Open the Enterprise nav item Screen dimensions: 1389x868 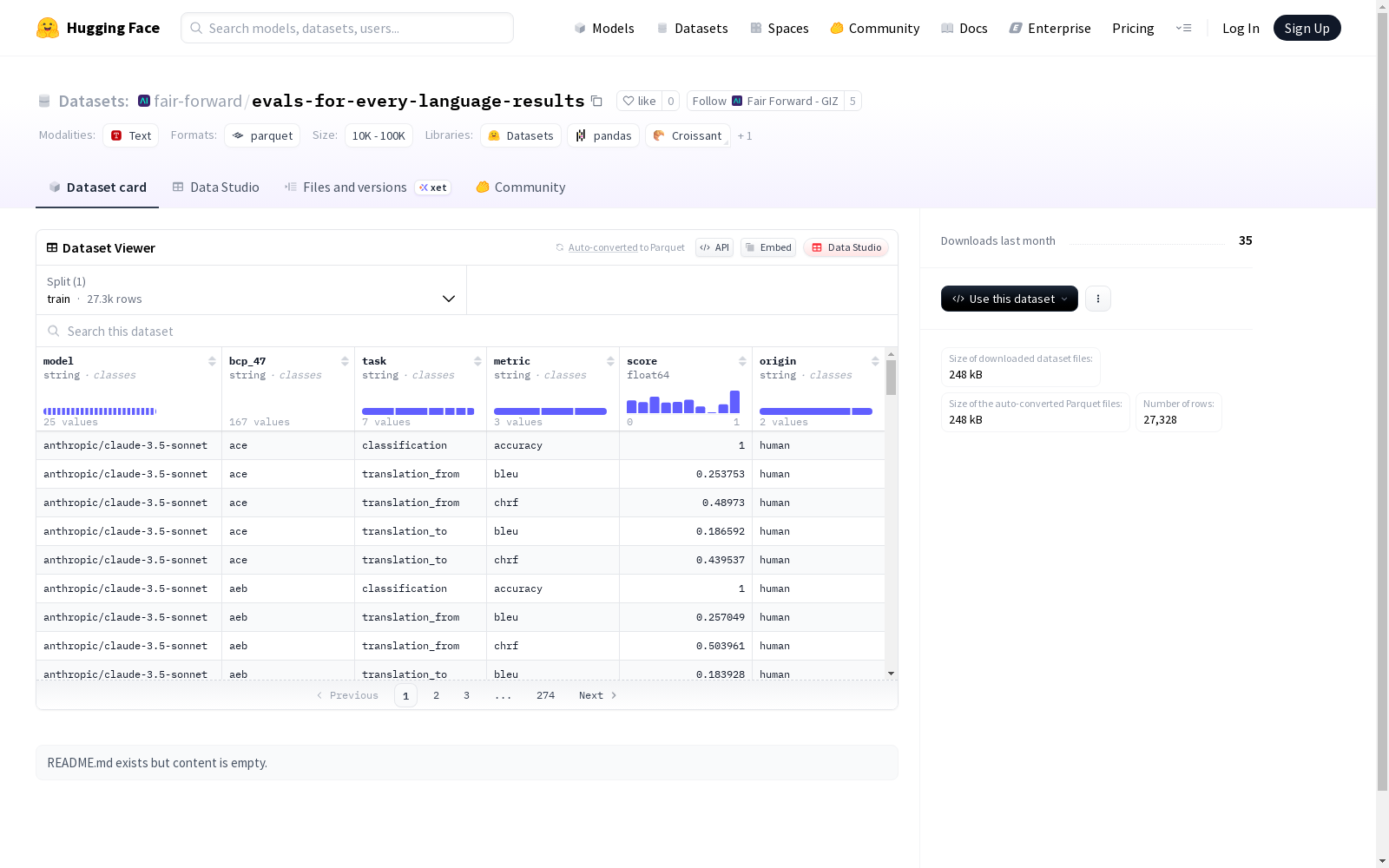[1050, 28]
